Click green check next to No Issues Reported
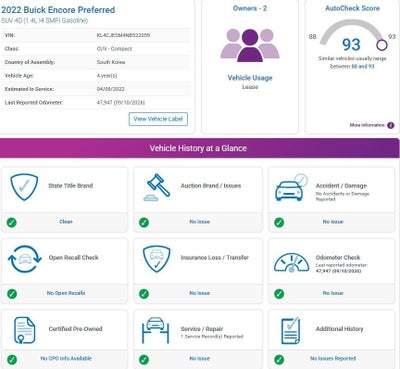This screenshot has height=369, width=400. click(279, 360)
